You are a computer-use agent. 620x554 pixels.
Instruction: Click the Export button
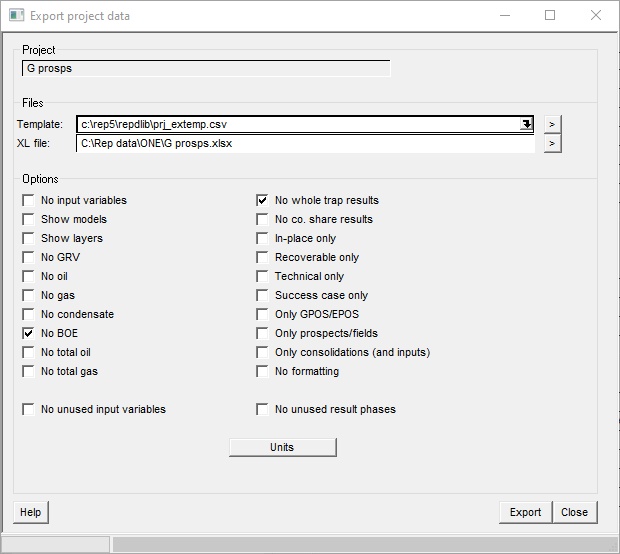click(525, 512)
